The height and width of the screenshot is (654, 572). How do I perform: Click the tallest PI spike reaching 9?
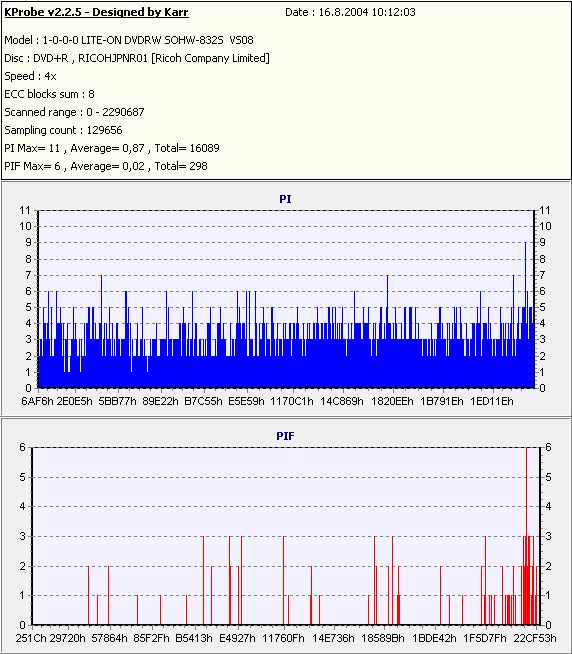click(525, 315)
